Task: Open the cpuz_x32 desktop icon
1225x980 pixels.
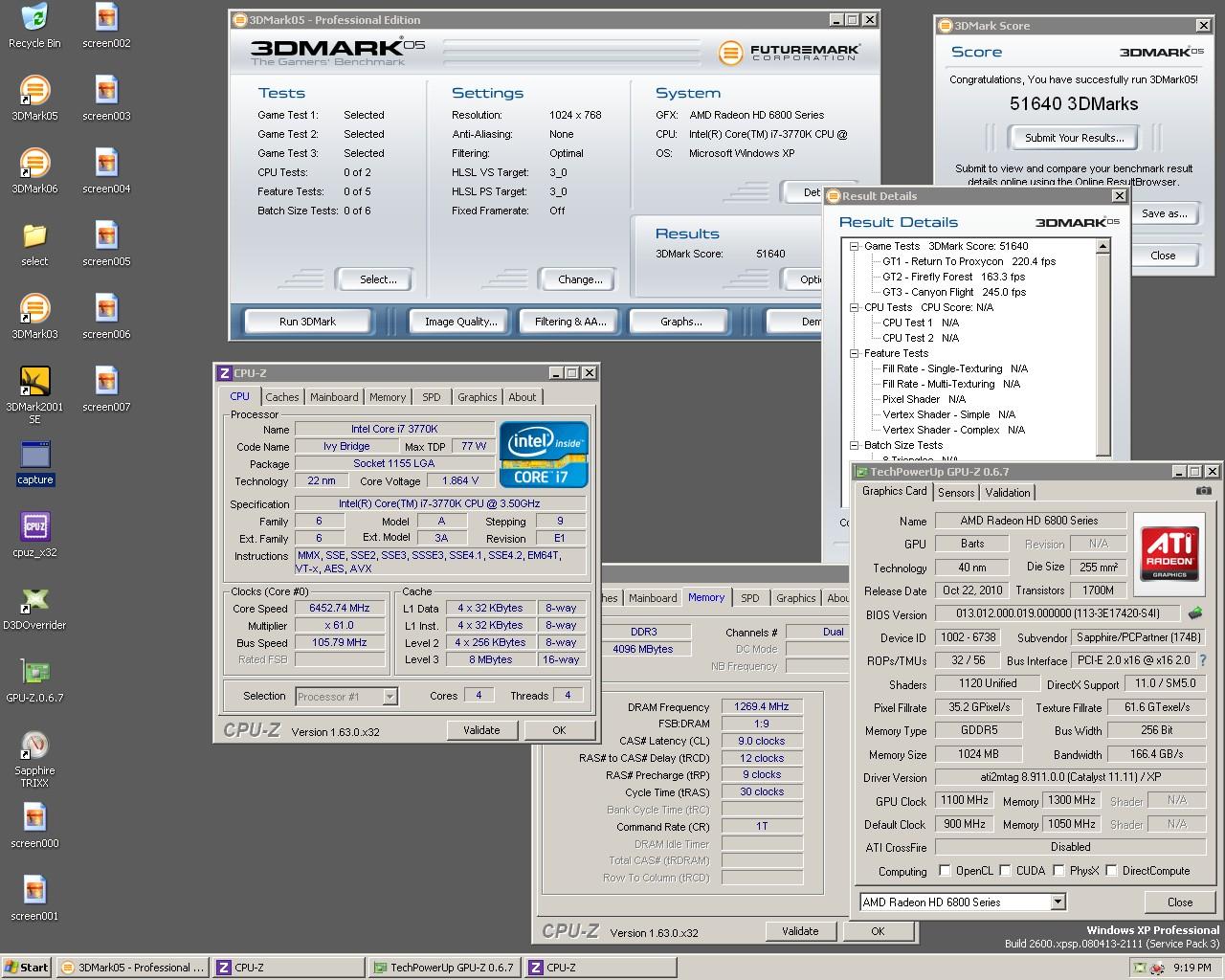Action: coord(34,535)
